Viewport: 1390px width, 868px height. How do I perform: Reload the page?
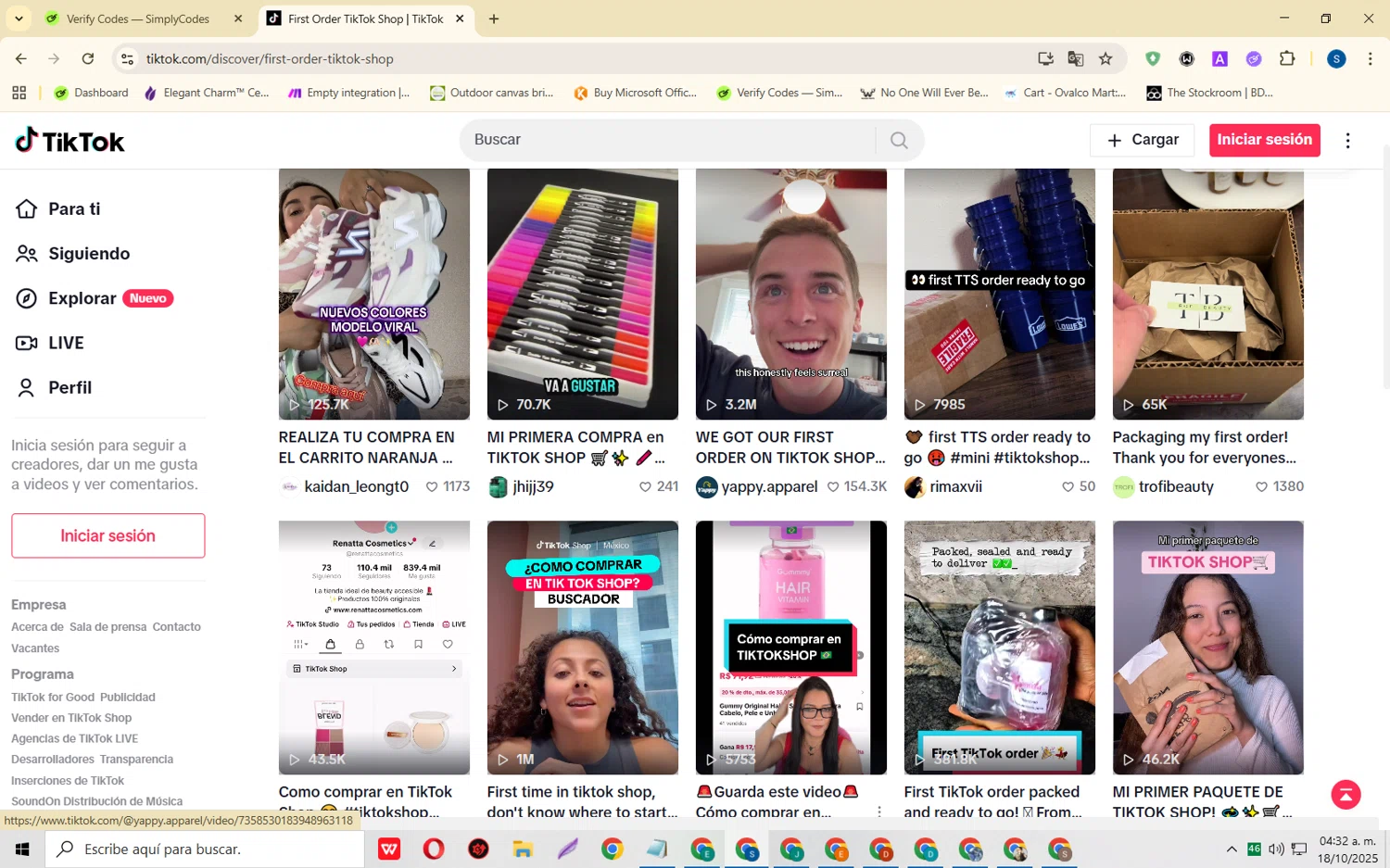point(88,58)
